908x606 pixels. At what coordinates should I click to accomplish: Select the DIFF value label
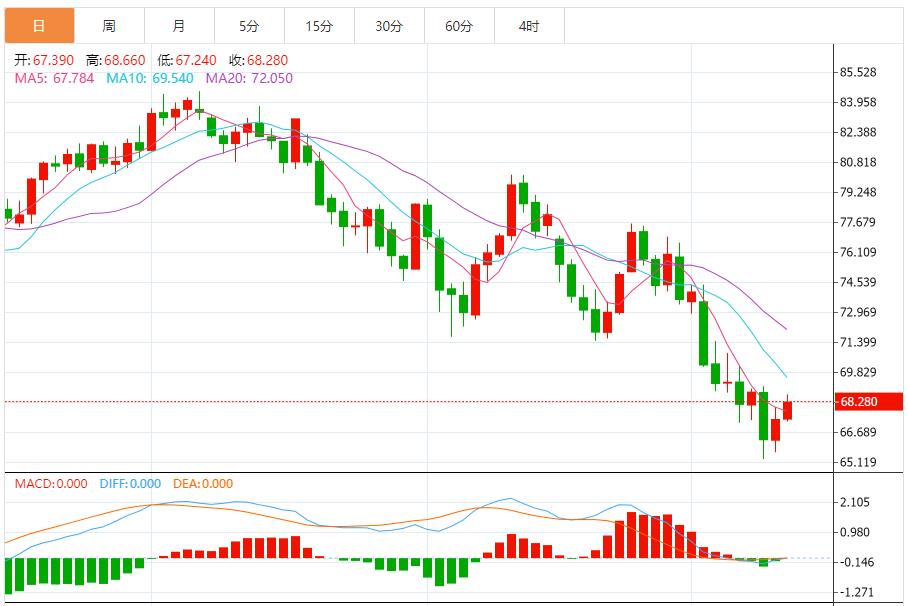130,484
